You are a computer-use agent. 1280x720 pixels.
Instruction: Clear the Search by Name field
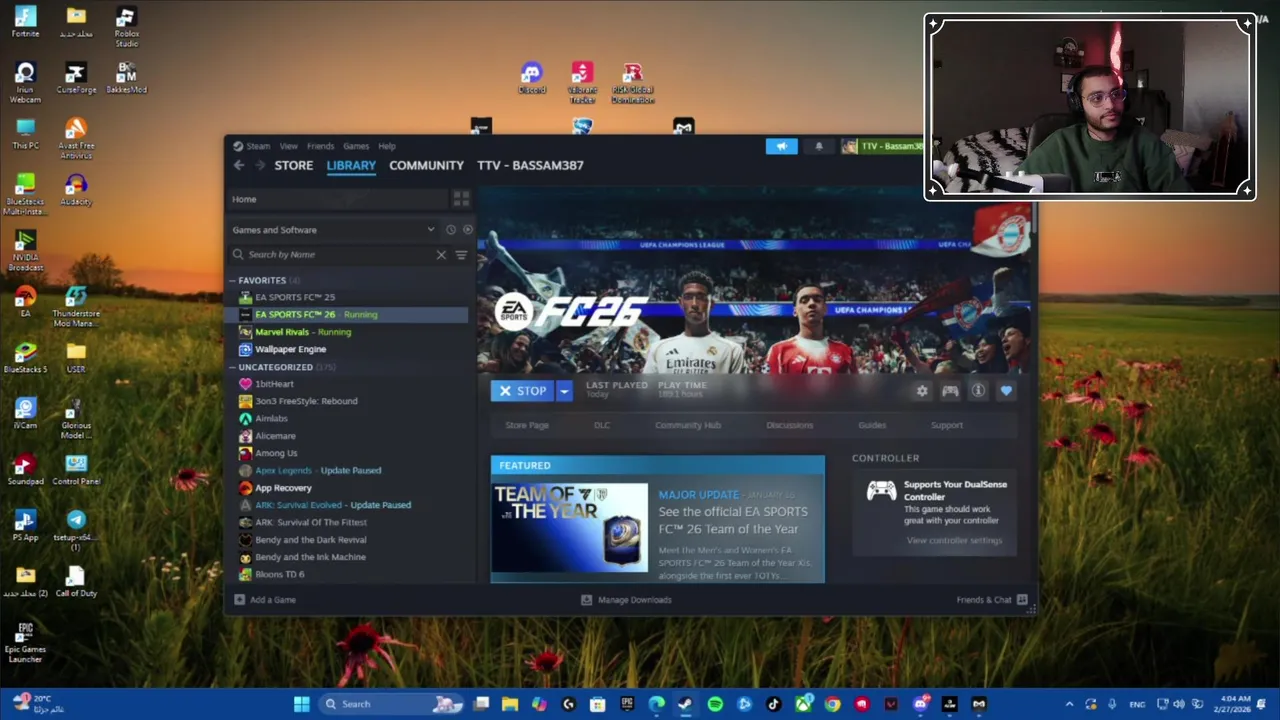pyautogui.click(x=441, y=255)
